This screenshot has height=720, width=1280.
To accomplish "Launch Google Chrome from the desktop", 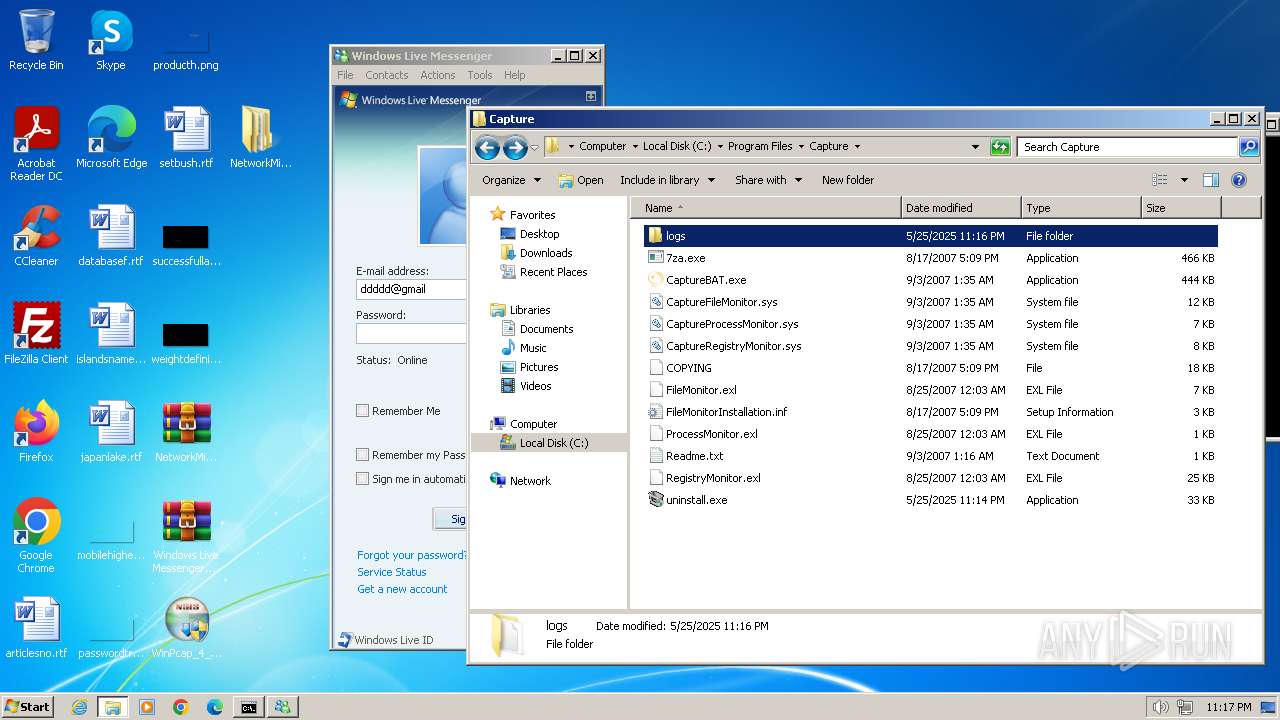I will click(x=36, y=536).
